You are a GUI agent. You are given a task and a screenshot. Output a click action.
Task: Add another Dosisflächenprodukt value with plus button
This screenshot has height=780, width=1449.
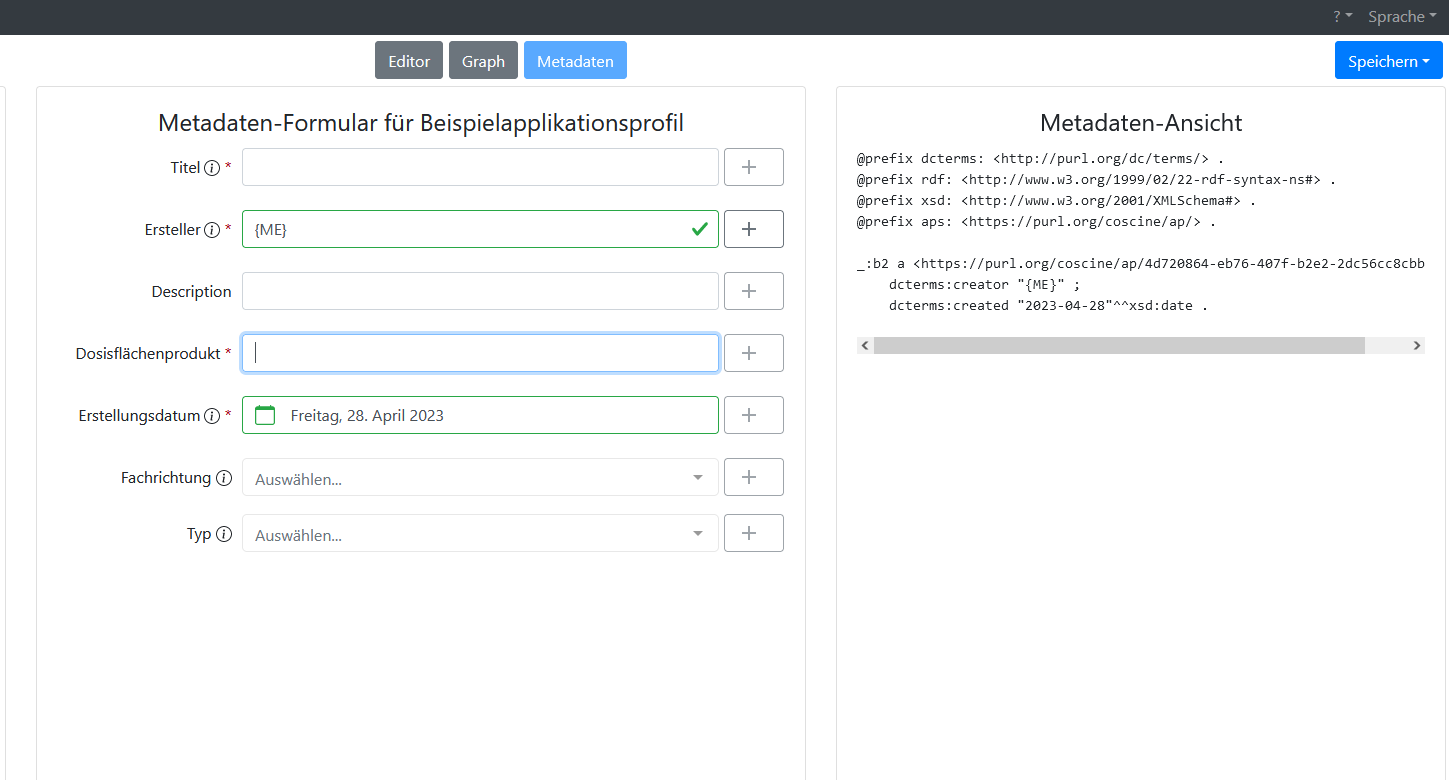pos(753,353)
